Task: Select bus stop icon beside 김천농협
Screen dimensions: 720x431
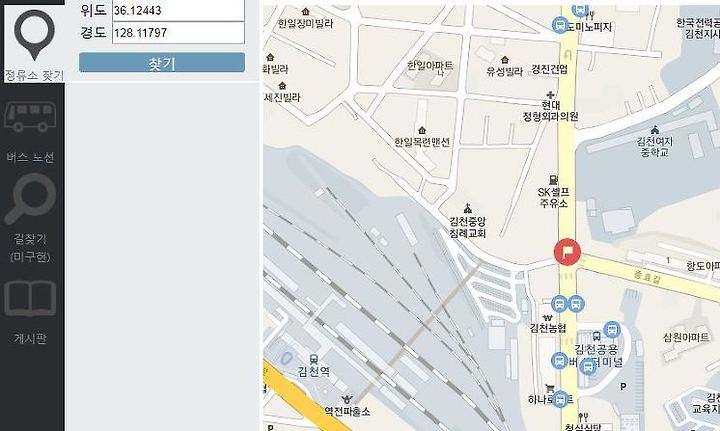Action: point(559,304)
